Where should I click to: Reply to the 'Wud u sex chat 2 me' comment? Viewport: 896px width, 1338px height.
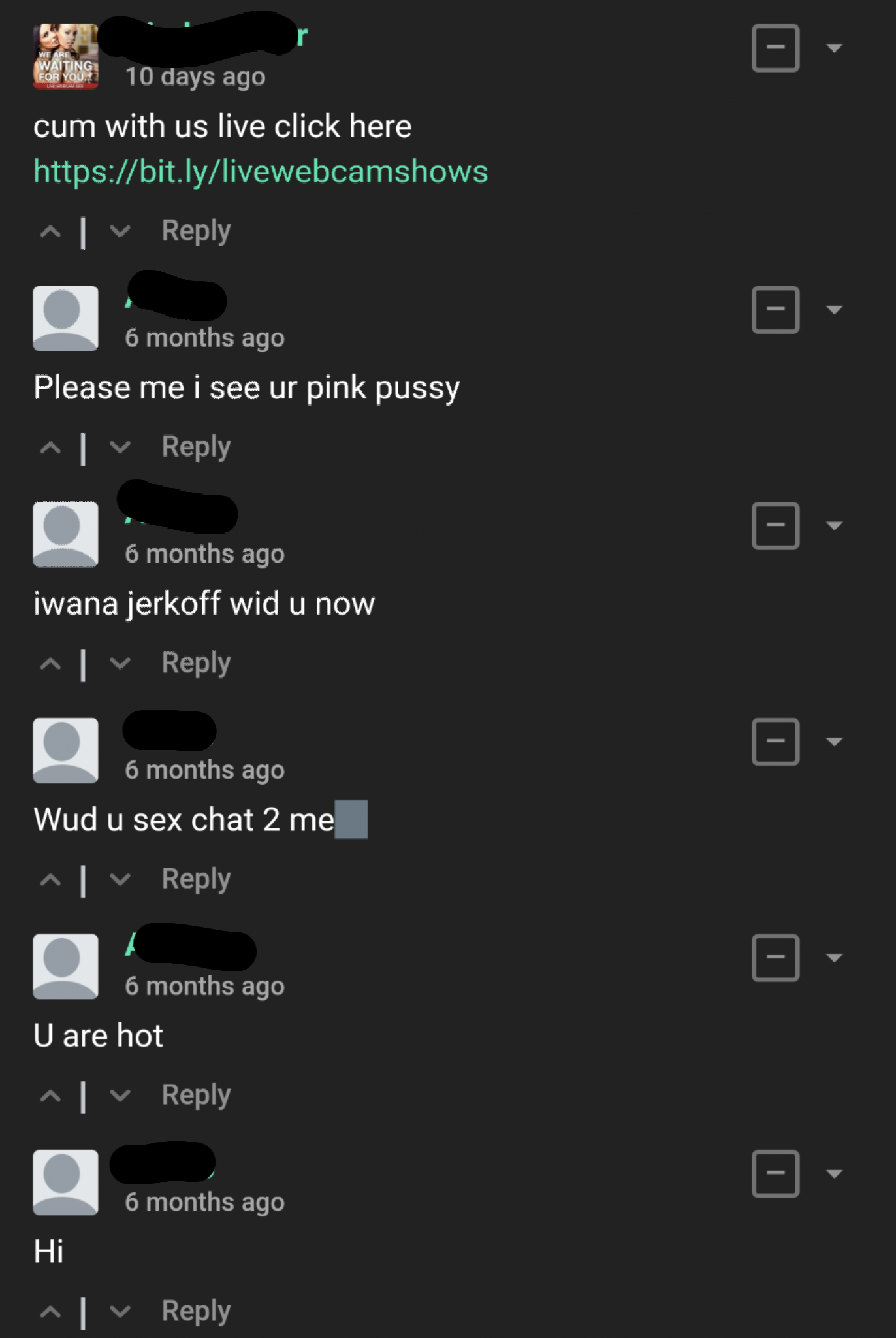[196, 879]
